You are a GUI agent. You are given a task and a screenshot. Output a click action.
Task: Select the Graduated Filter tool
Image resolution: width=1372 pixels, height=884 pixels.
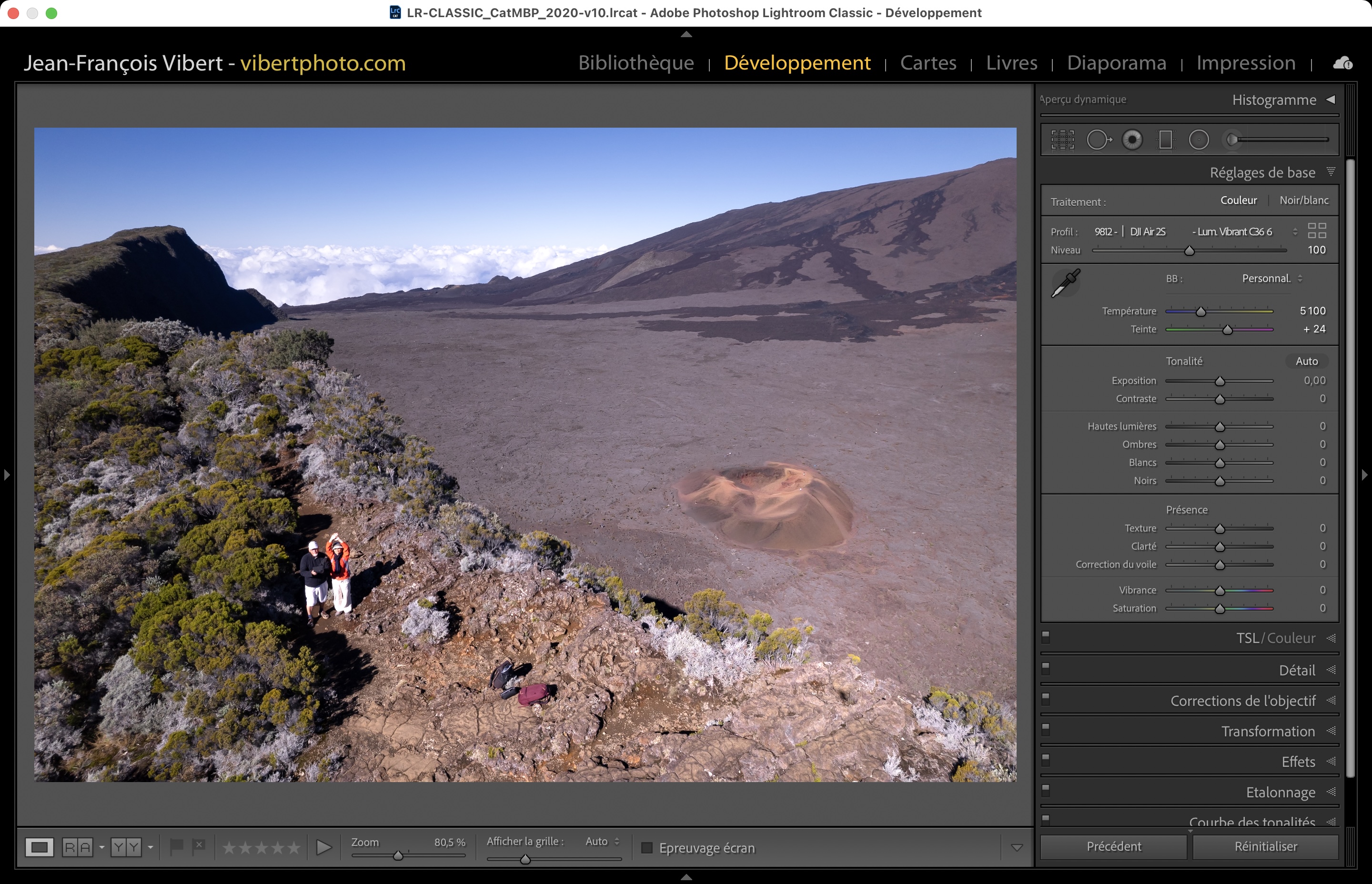point(1165,140)
